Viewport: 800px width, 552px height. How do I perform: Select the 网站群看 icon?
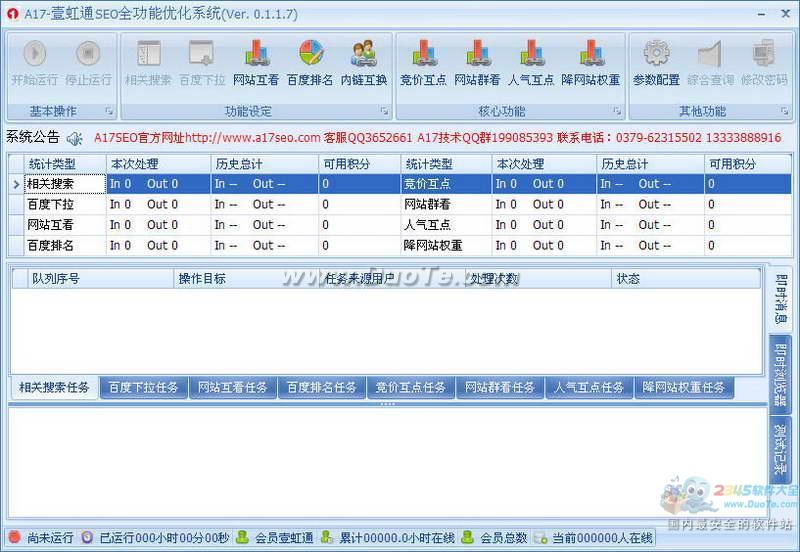click(477, 63)
